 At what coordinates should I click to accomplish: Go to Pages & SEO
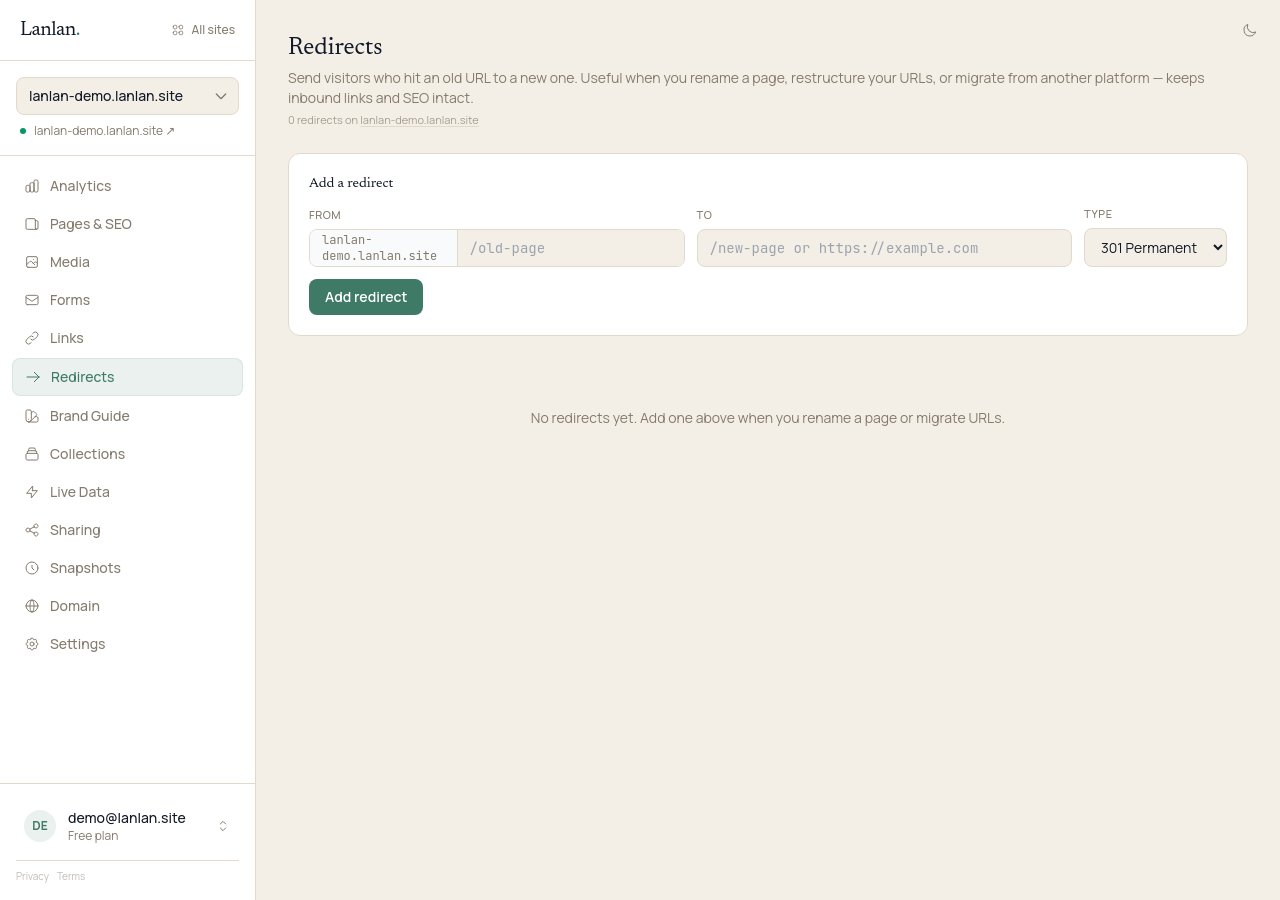[x=127, y=224]
